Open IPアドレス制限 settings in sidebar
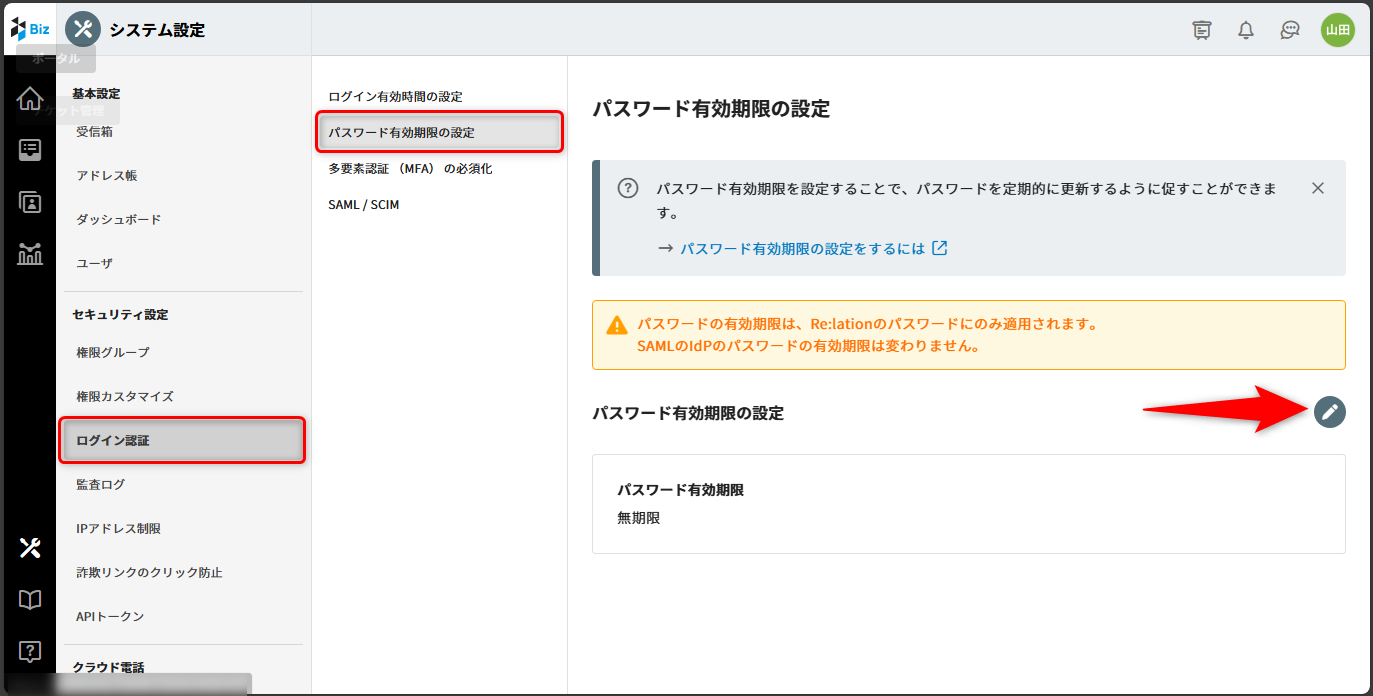1373x696 pixels. point(118,529)
